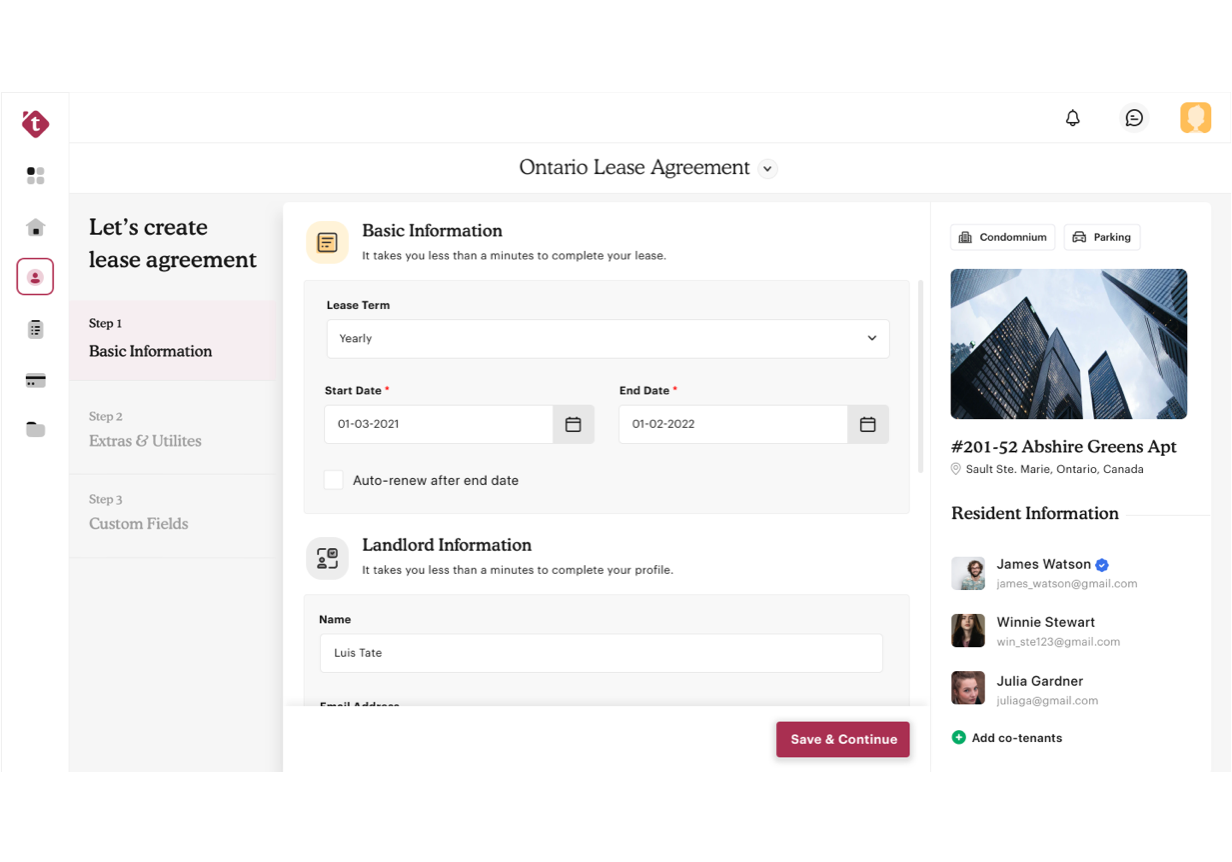Screen dimensions: 1232x862
Task: Click the landlord Name field Luis Tate
Action: point(601,653)
